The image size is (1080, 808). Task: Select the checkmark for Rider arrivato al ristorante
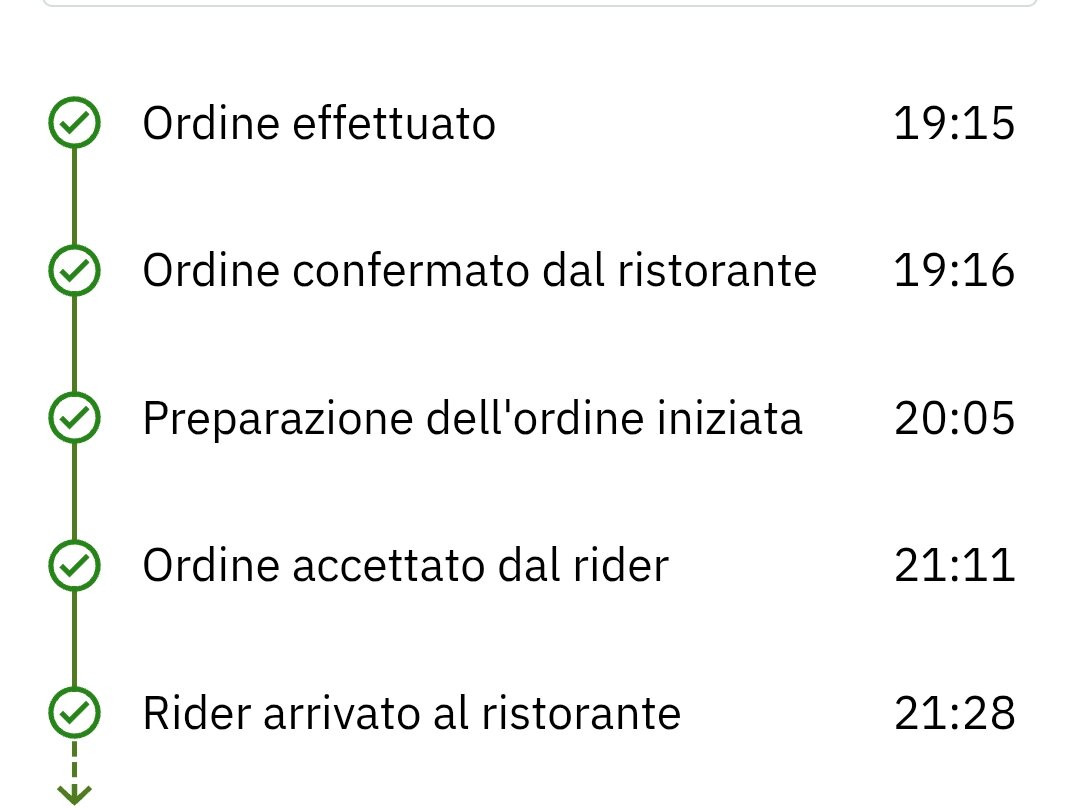74,713
